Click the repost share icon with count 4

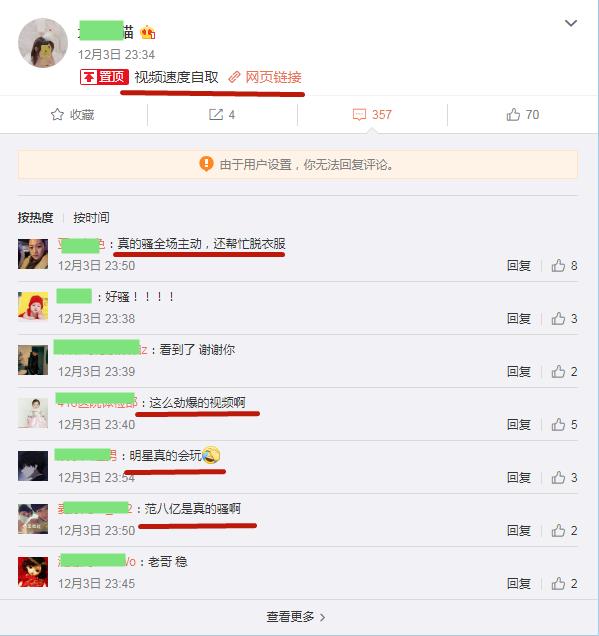216,115
